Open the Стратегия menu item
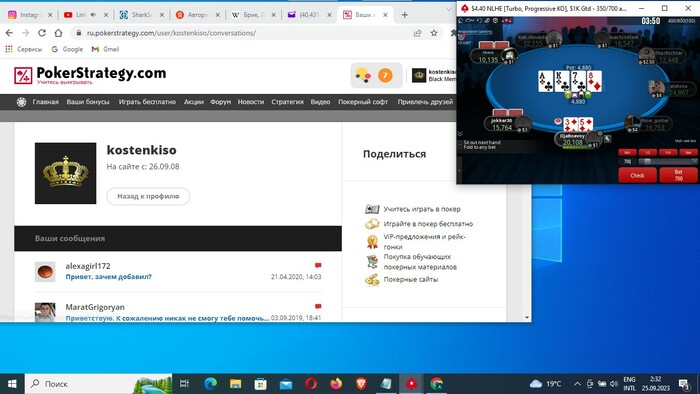Image resolution: width=700 pixels, height=394 pixels. click(x=287, y=102)
